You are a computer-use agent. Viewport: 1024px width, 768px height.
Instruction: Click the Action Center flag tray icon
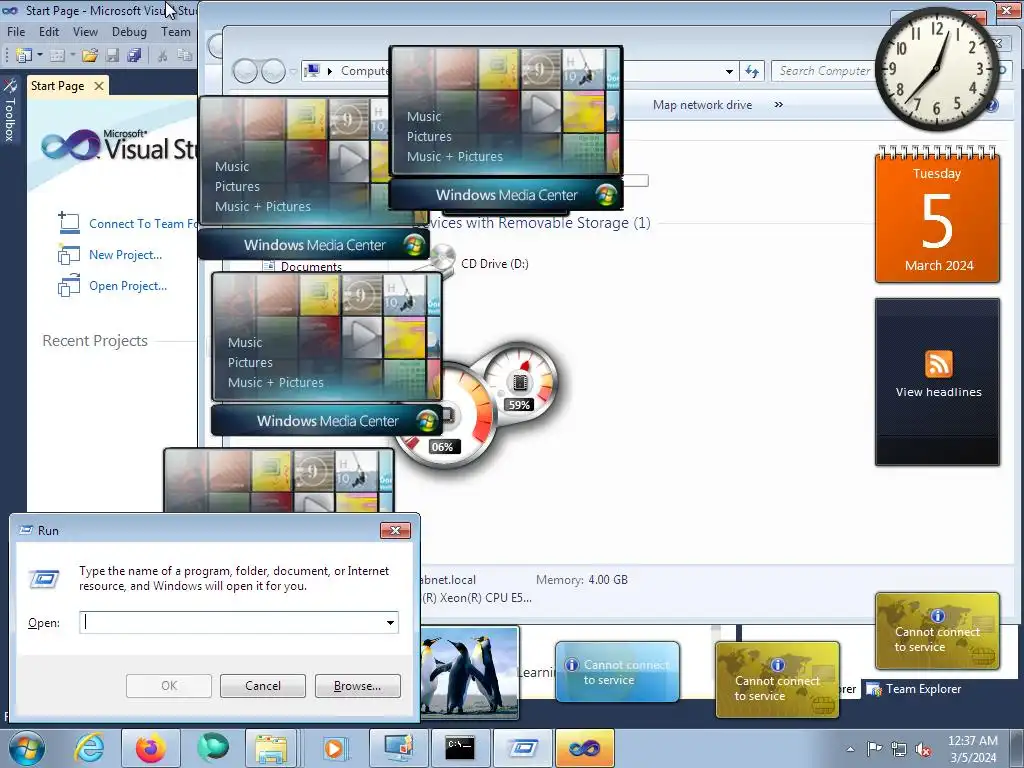click(873, 749)
